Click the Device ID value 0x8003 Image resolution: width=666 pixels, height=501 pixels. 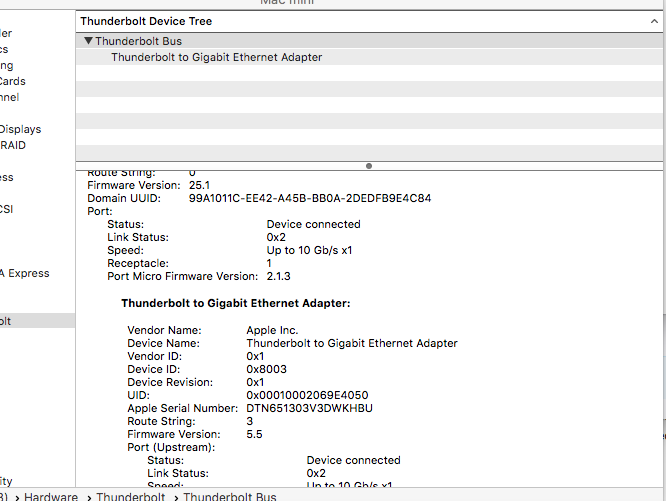coord(266,369)
